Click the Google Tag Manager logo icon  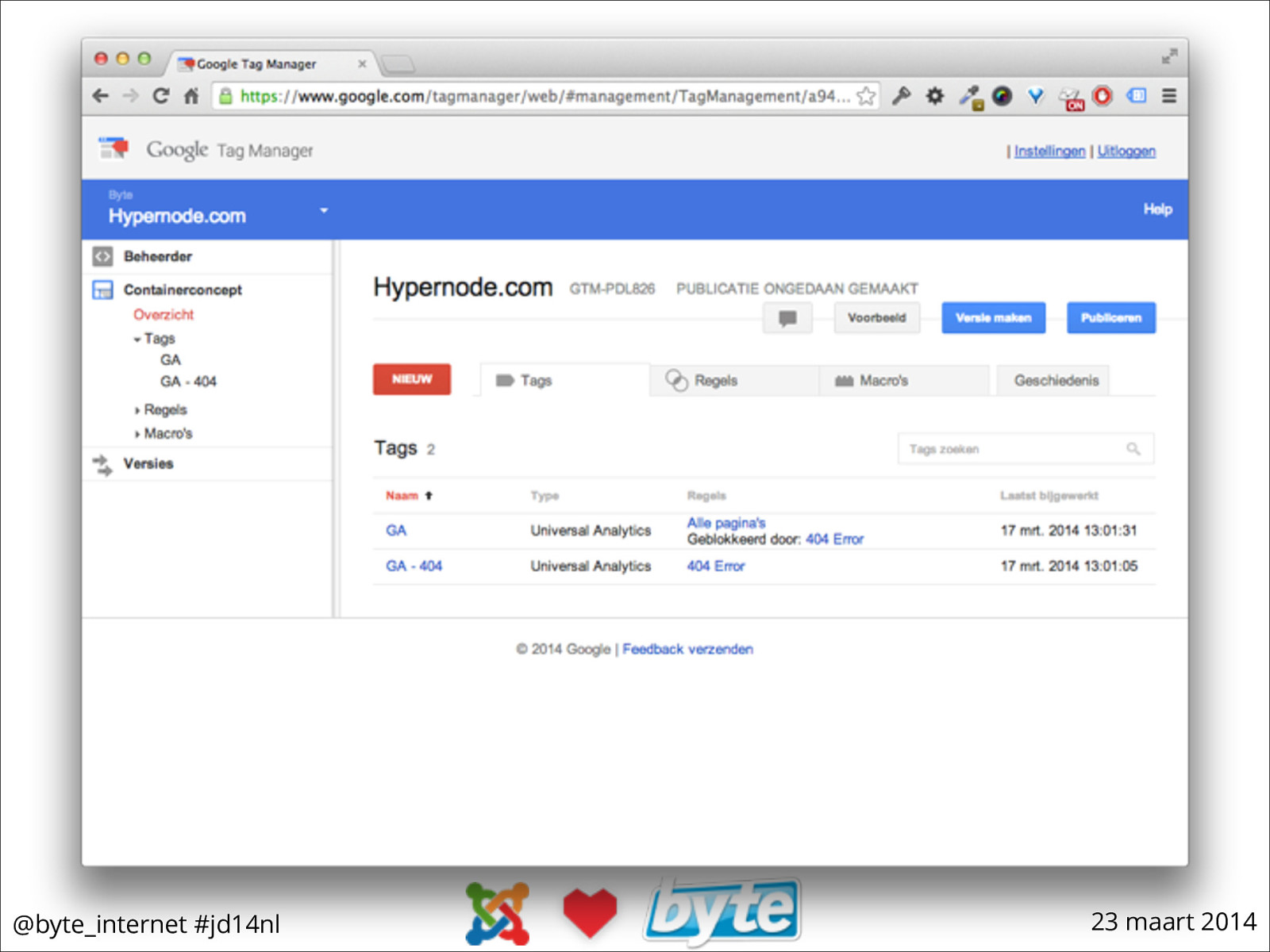point(114,148)
